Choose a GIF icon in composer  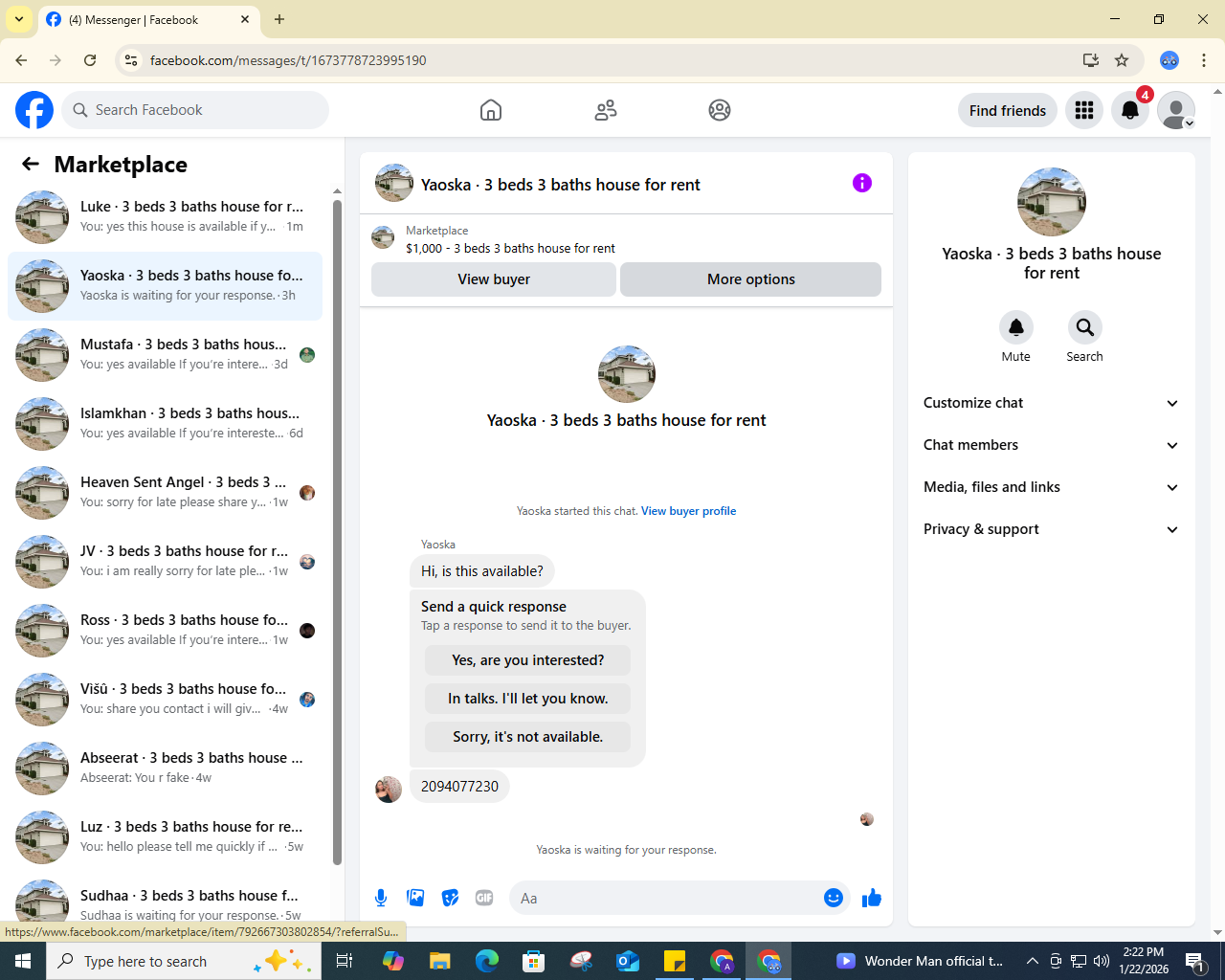point(484,898)
